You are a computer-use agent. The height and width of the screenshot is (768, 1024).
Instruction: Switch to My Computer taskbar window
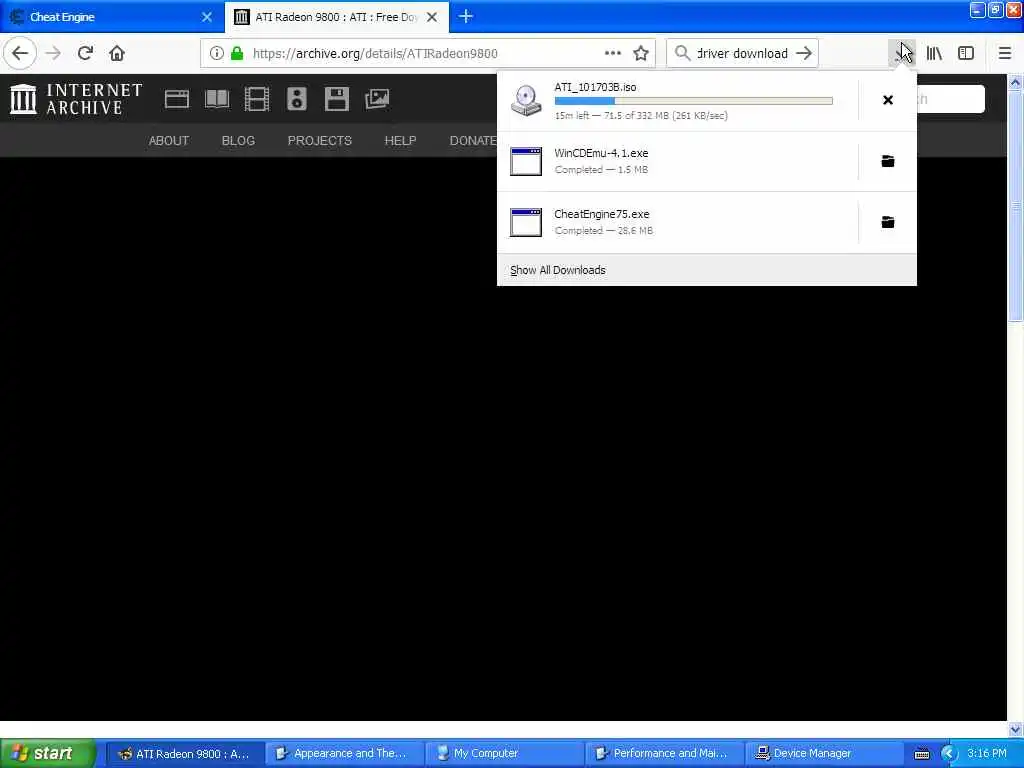[504, 754]
